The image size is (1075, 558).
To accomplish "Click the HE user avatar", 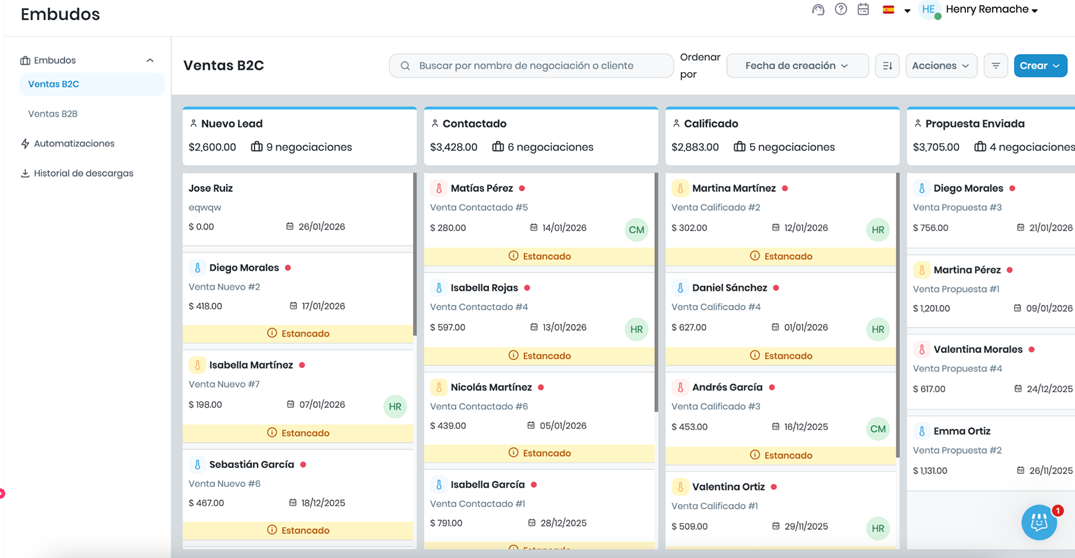I will 928,10.
